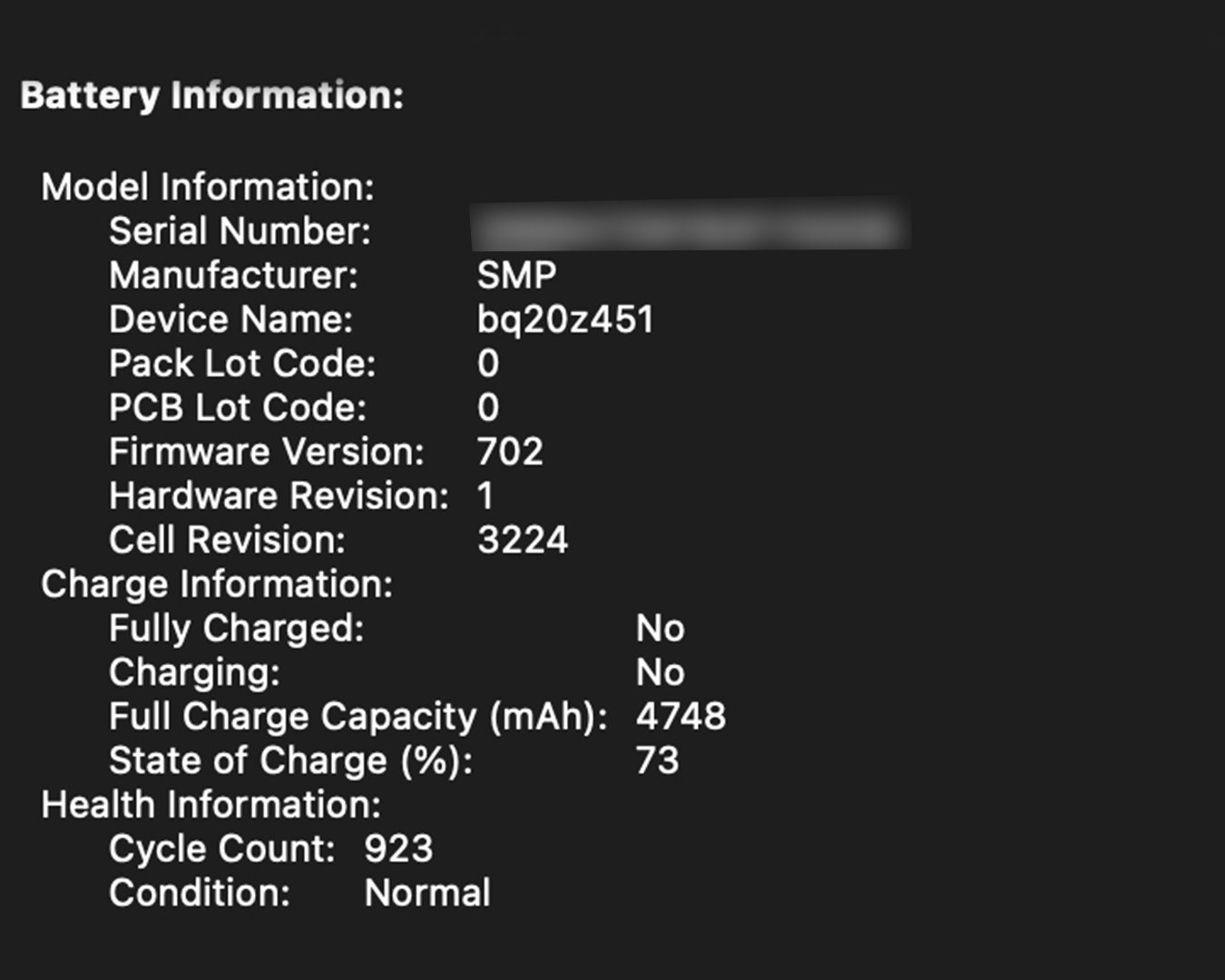Select the Firmware Version value 702
This screenshot has height=980, width=1225.
click(x=510, y=452)
